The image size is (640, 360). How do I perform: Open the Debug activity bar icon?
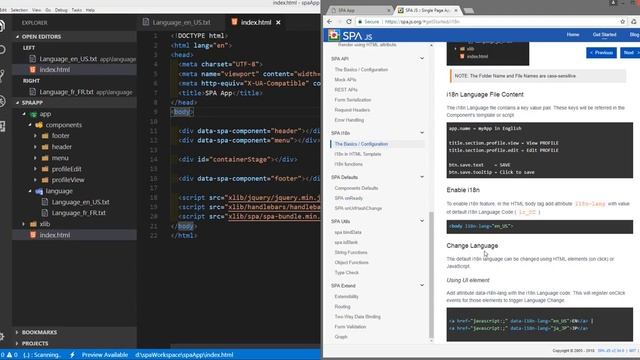coord(2,101)
